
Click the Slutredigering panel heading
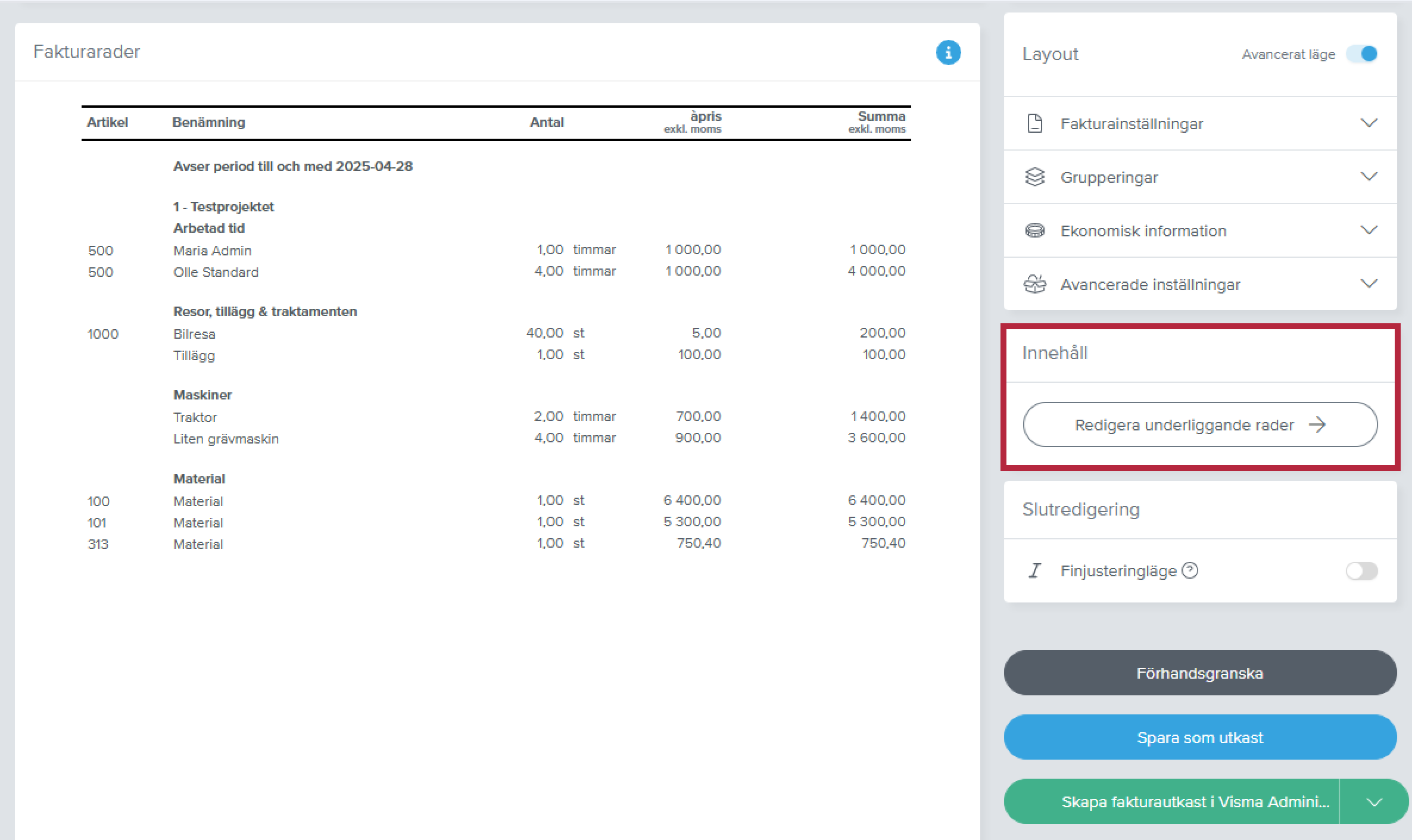pyautogui.click(x=1081, y=509)
